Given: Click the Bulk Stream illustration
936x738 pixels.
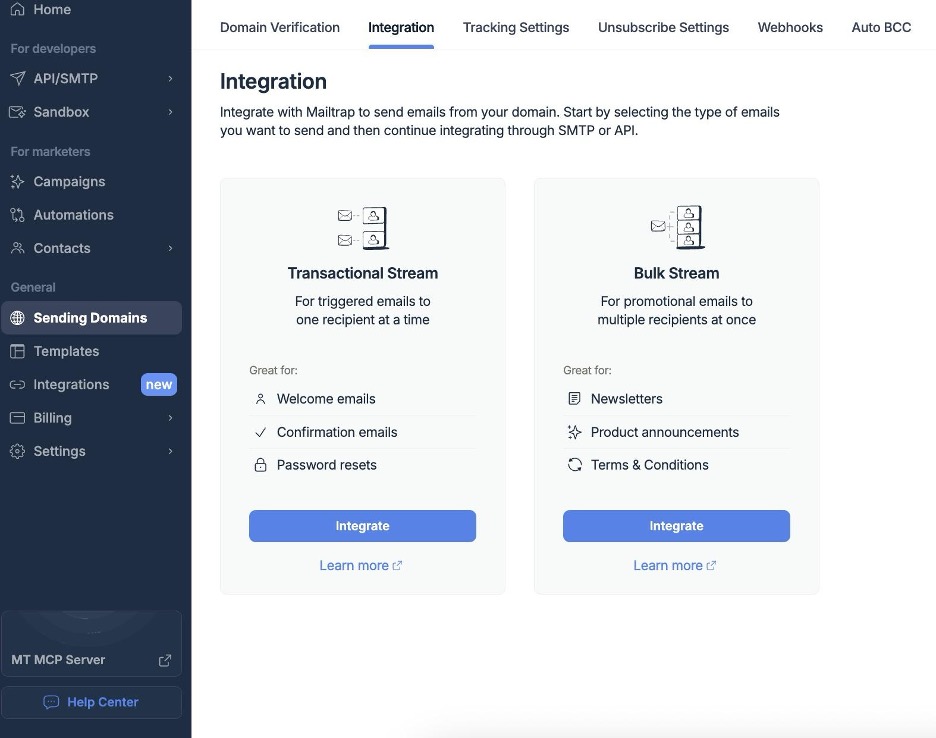Looking at the screenshot, I should (676, 228).
